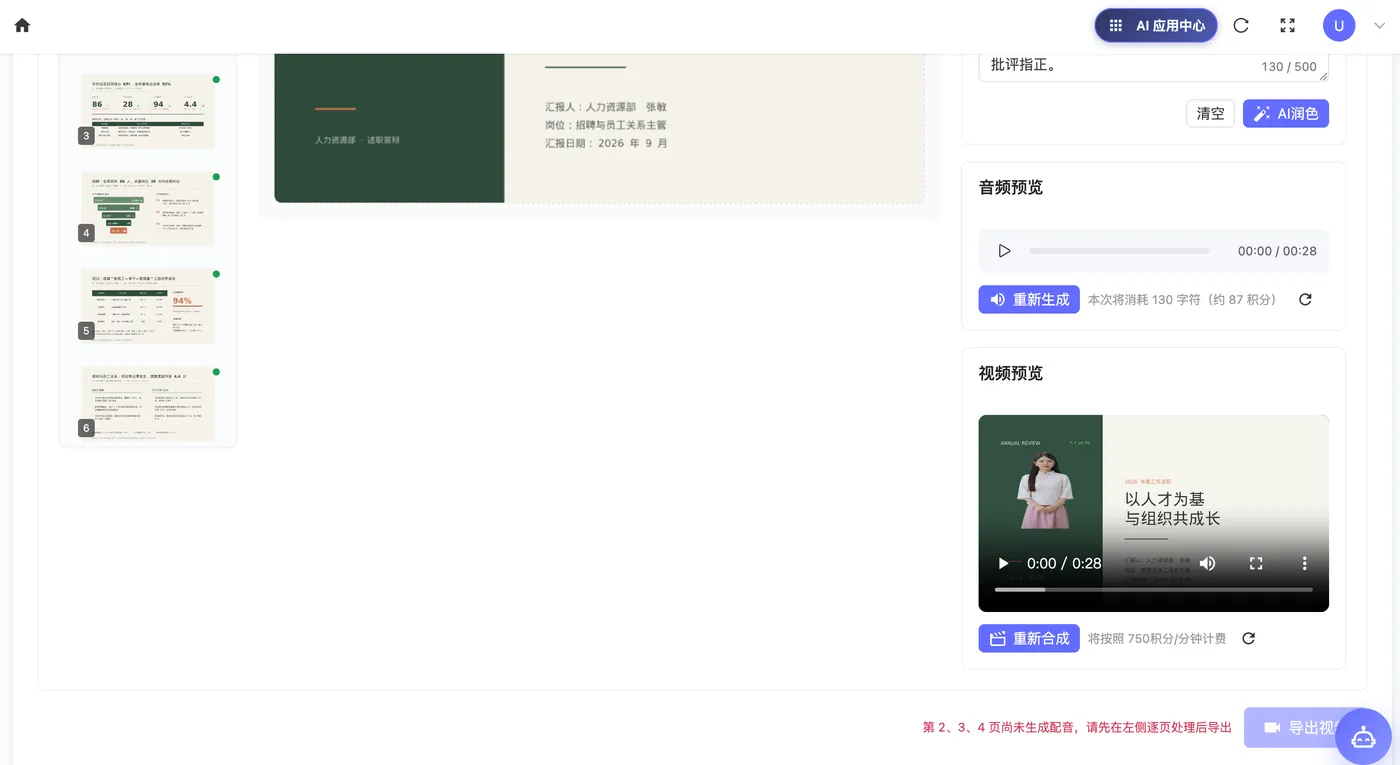1400x765 pixels.
Task: Refresh the audio status icon beside 积分
Action: [x=1305, y=299]
